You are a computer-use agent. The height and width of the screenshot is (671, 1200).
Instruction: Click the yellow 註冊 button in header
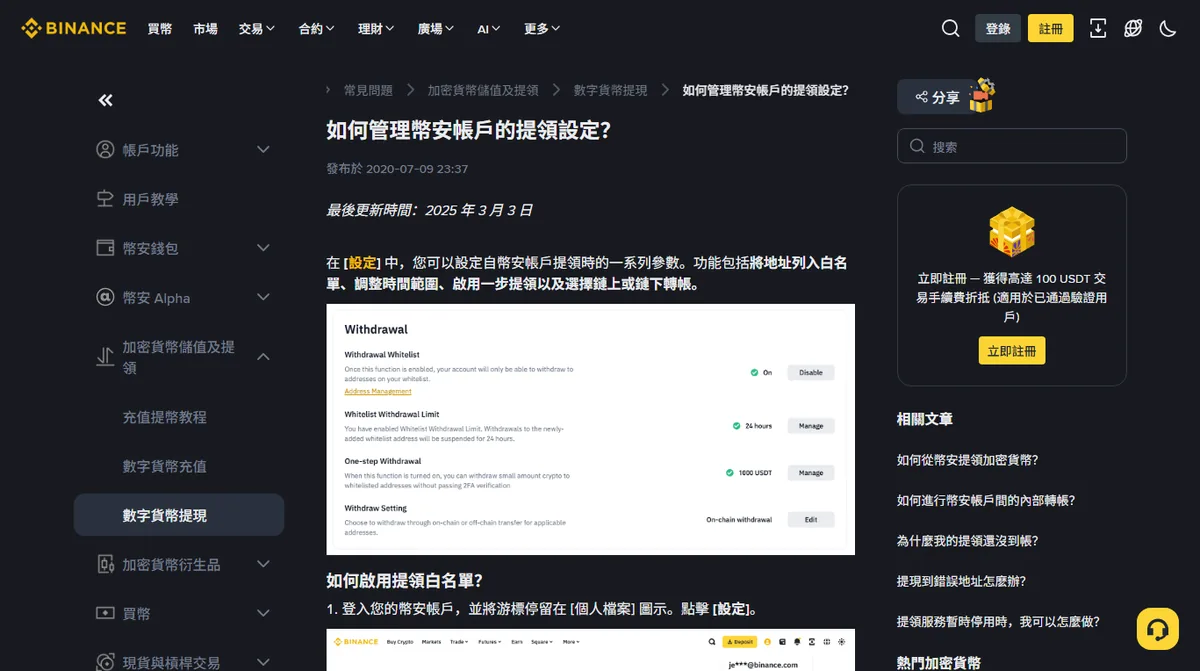coord(1051,28)
